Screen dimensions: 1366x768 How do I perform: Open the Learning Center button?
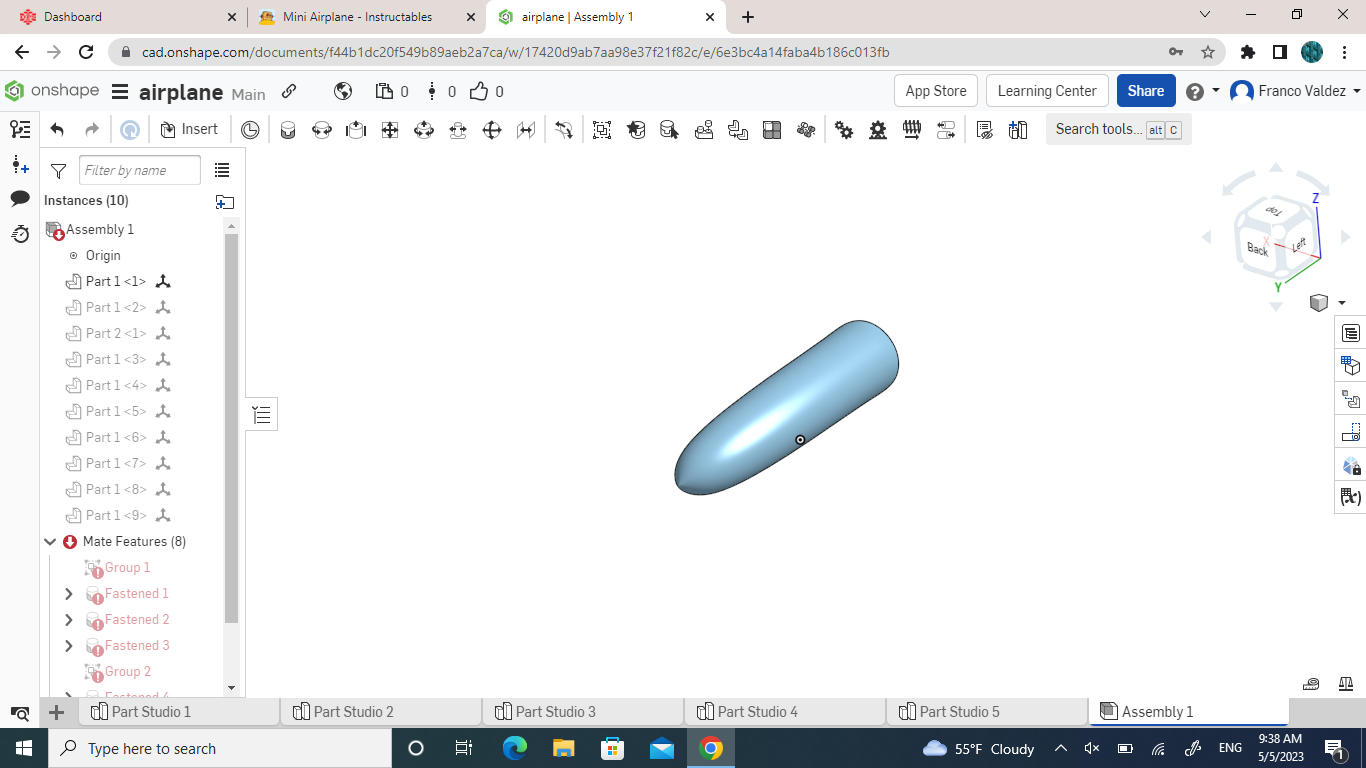[x=1047, y=91]
